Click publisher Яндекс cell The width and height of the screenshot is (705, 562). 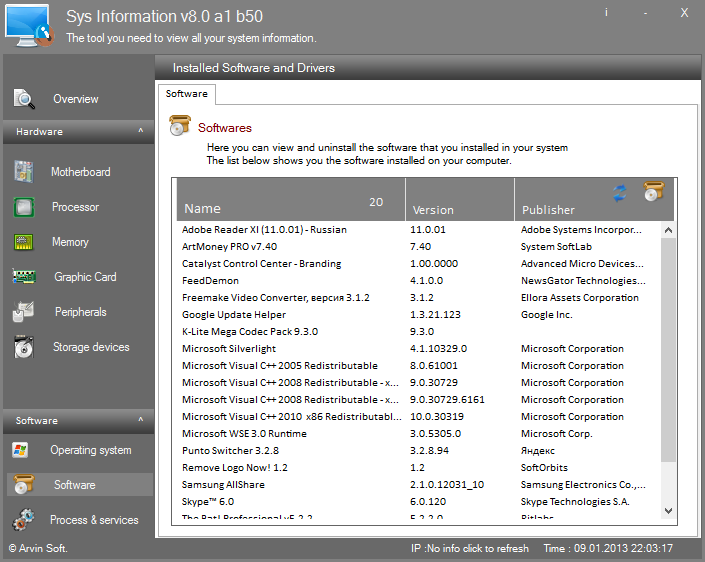pyautogui.click(x=538, y=451)
